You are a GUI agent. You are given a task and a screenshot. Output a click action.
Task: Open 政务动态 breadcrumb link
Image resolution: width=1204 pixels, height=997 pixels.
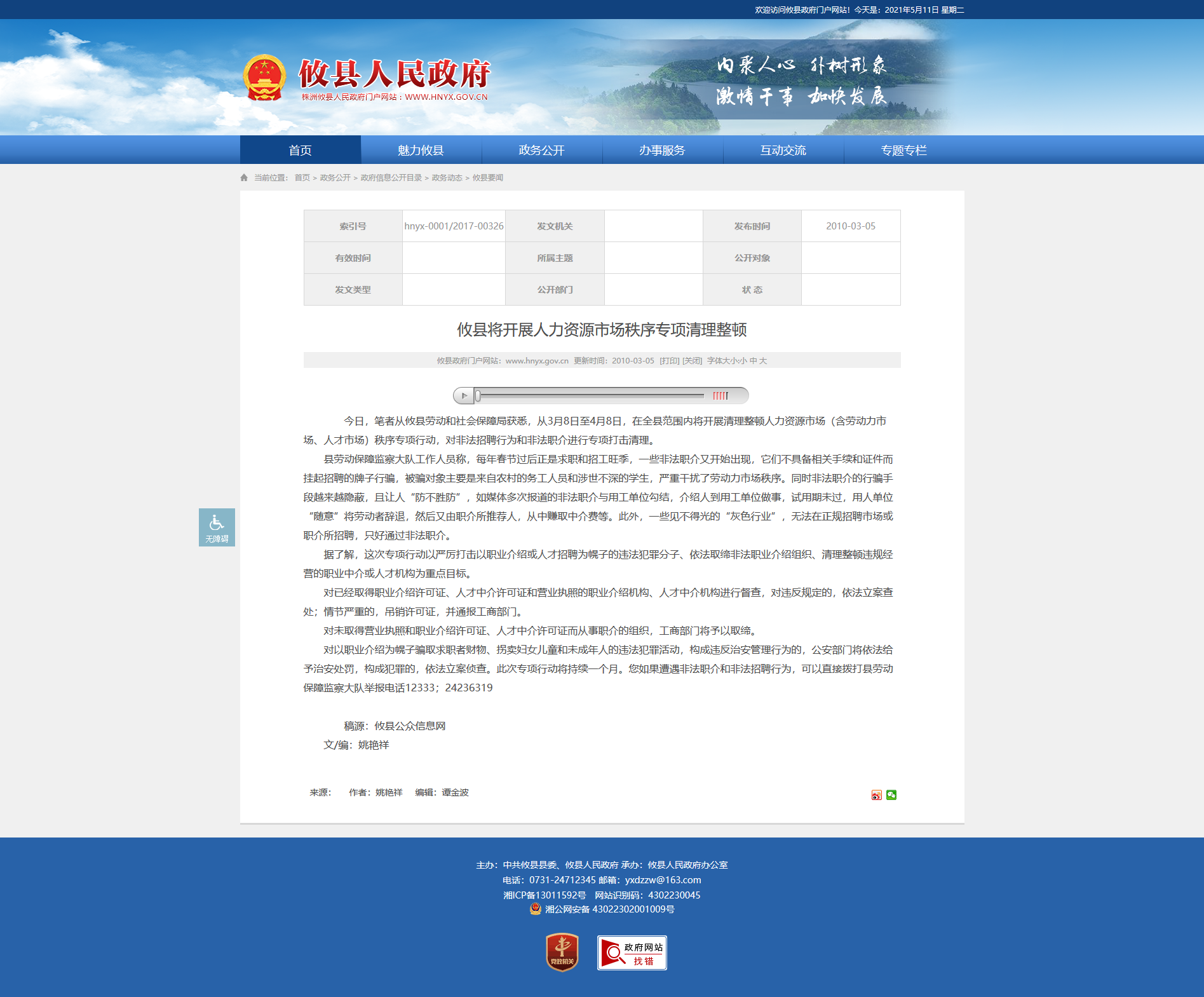tap(447, 178)
